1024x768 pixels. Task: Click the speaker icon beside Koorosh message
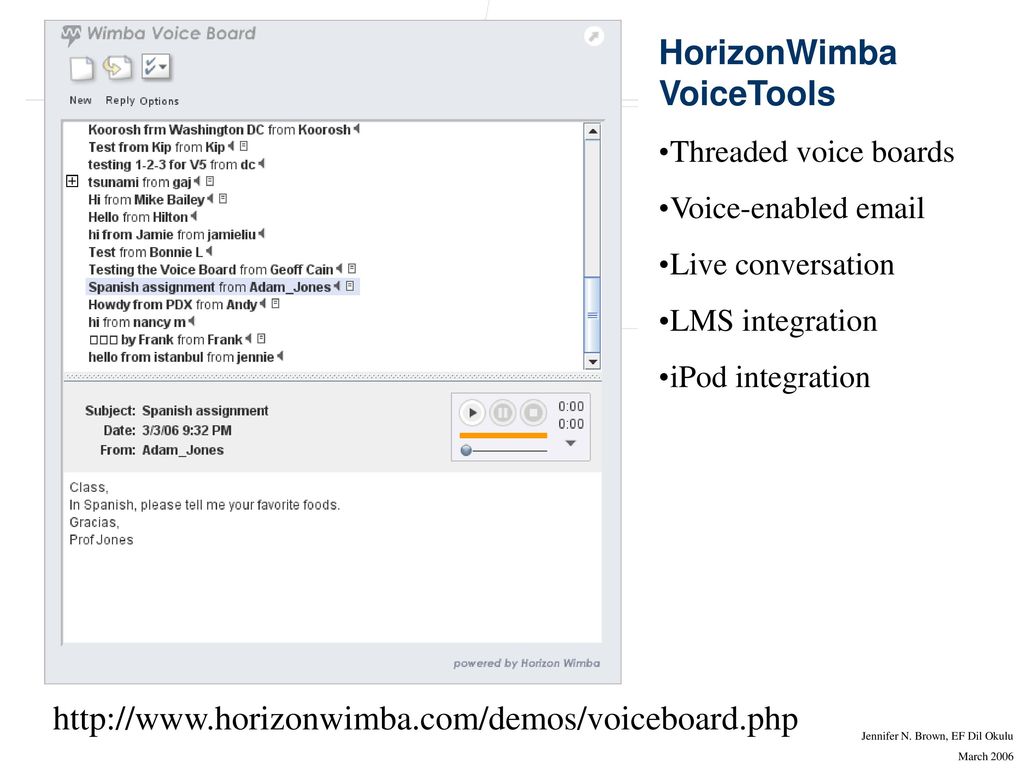(x=357, y=129)
